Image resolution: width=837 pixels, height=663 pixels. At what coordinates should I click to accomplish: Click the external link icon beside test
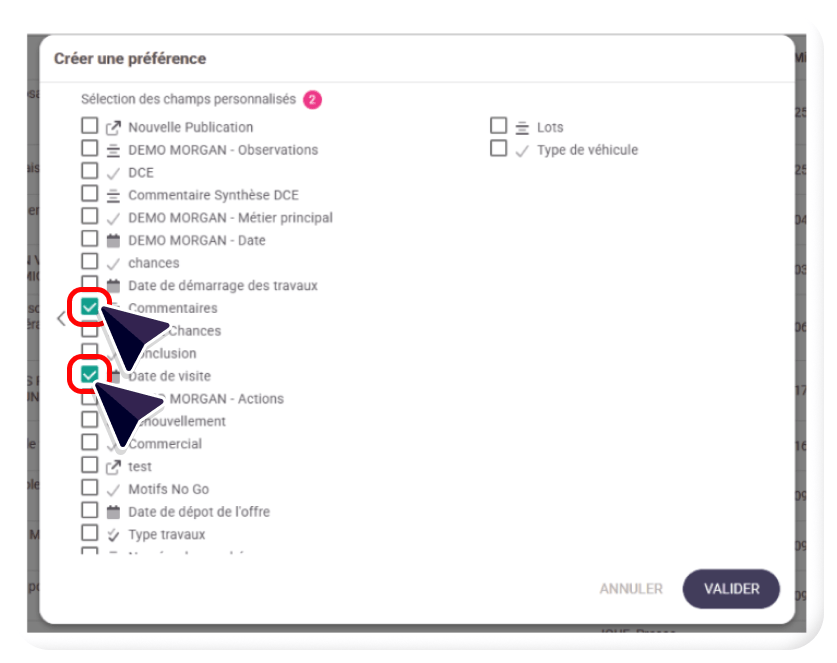[113, 466]
